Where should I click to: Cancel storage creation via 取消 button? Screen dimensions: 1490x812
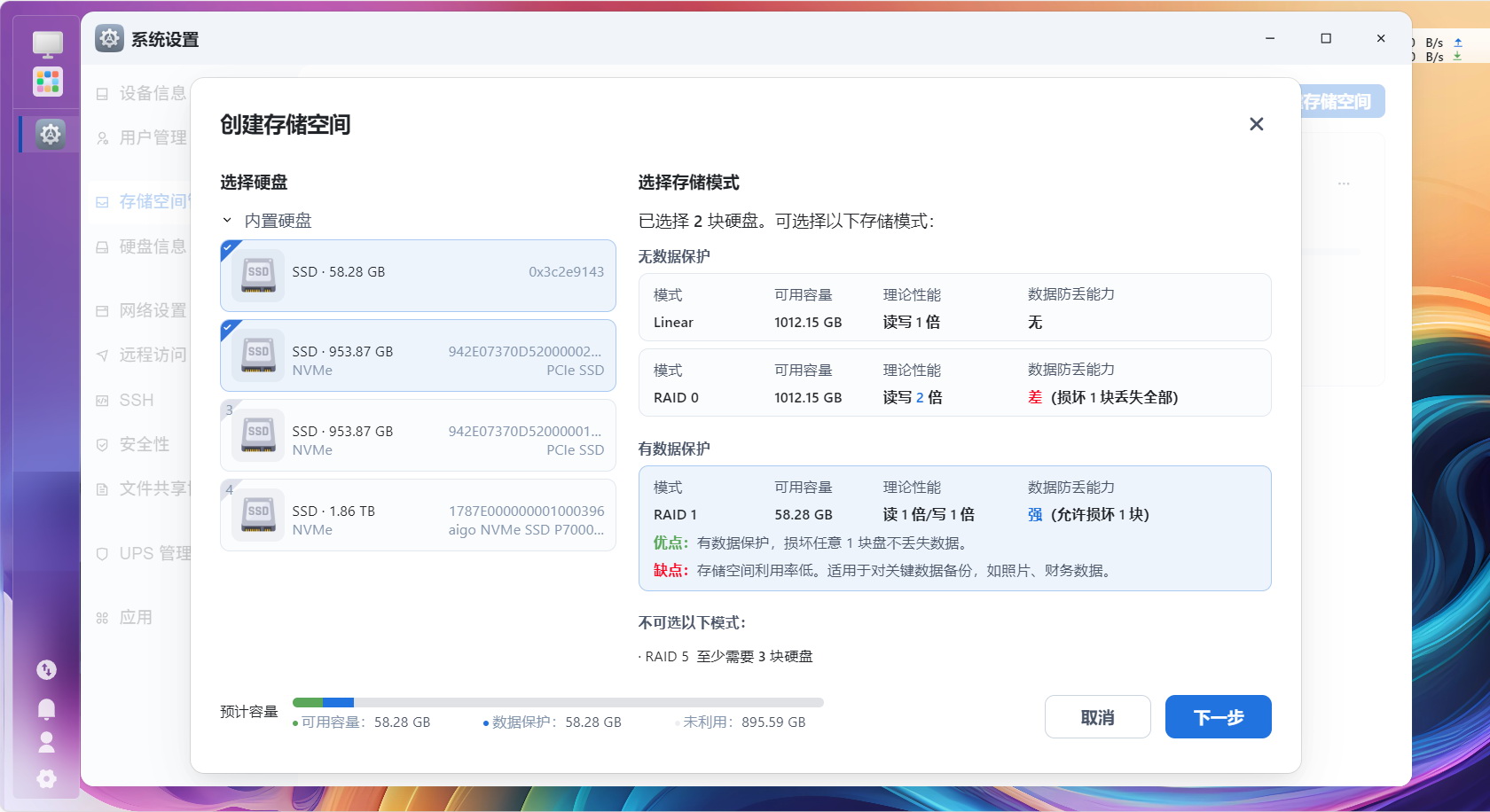1097,716
